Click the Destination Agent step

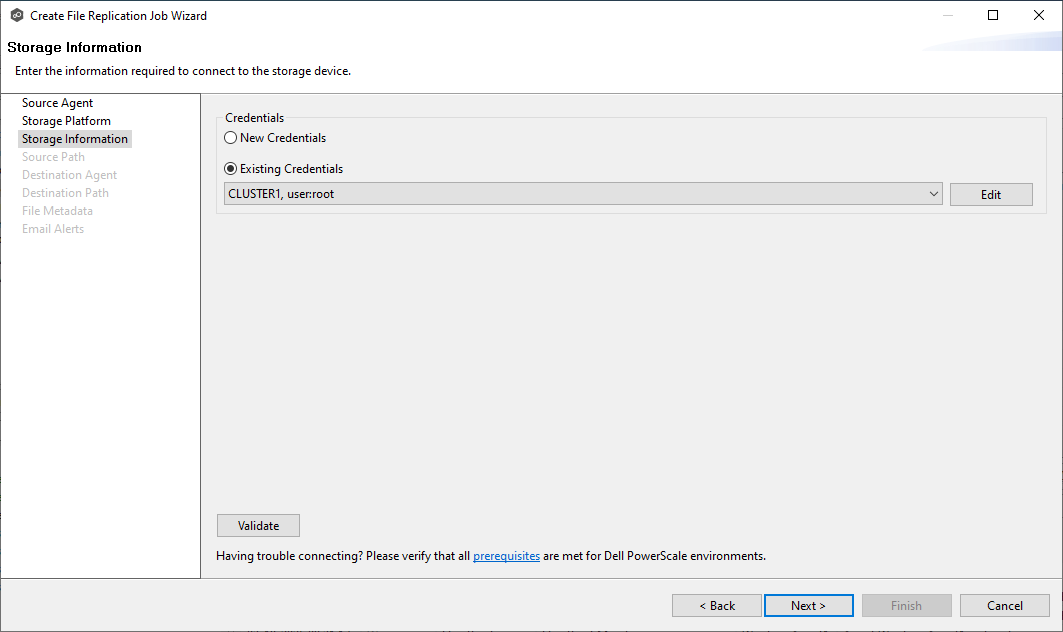(x=69, y=175)
